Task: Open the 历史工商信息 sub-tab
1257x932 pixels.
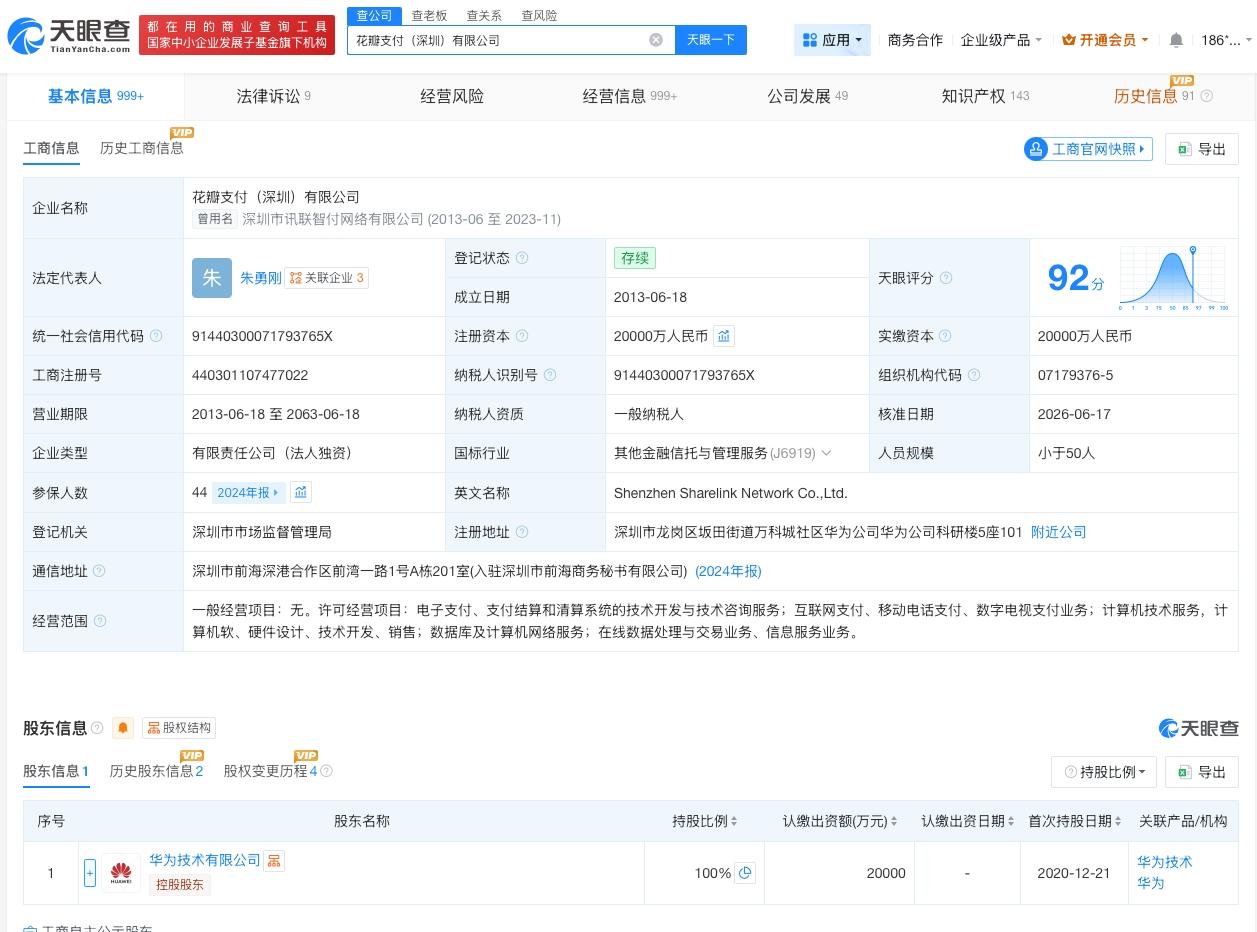Action: [x=141, y=148]
